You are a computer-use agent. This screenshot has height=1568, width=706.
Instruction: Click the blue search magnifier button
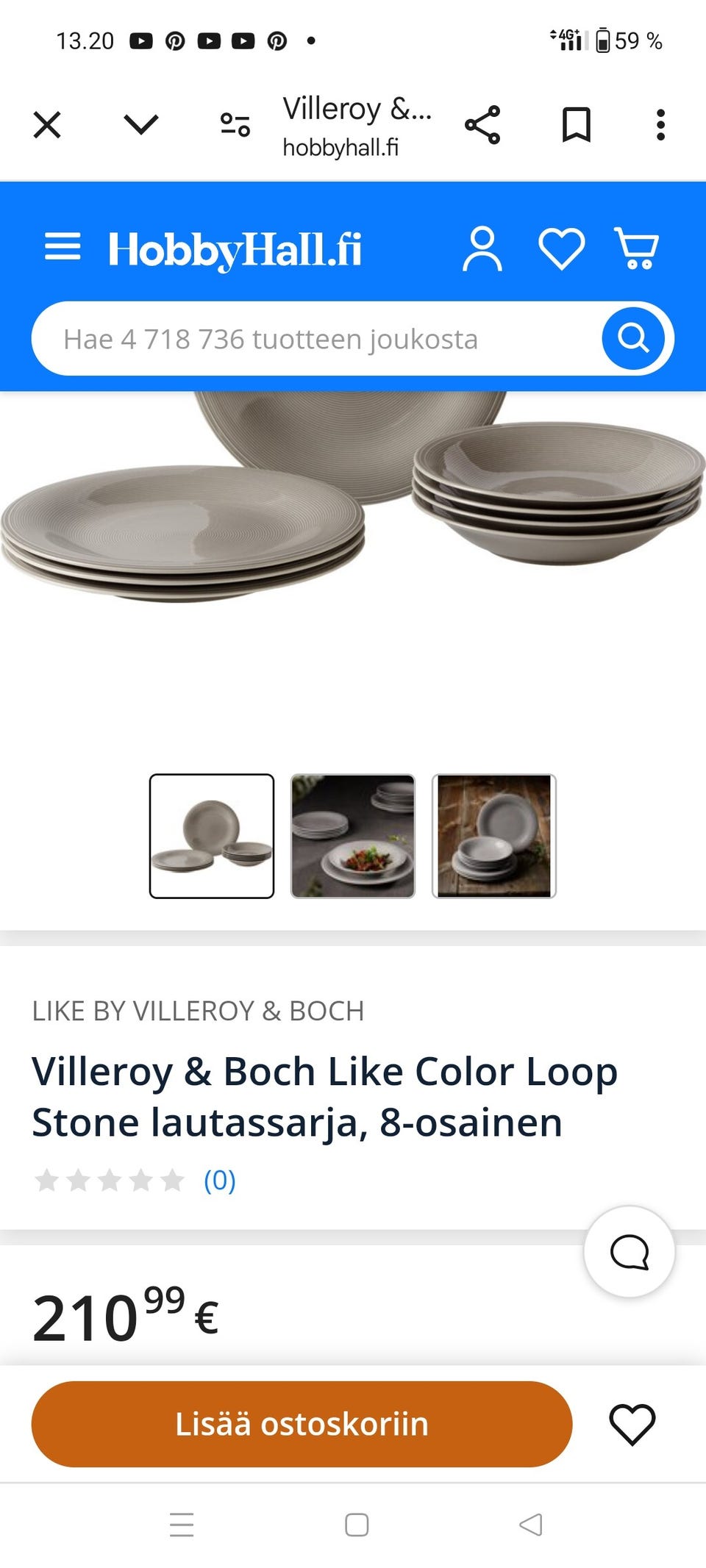[x=633, y=338]
